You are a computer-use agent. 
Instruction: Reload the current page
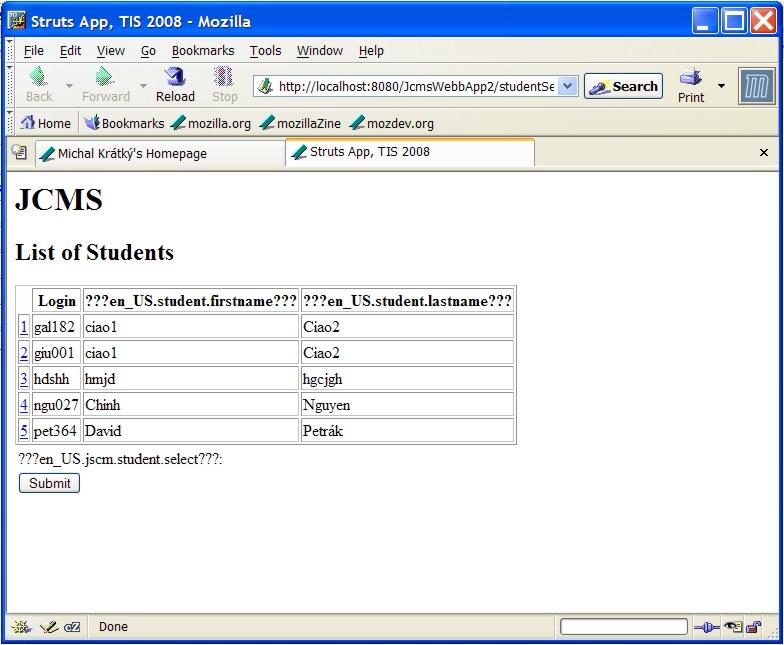coord(175,84)
